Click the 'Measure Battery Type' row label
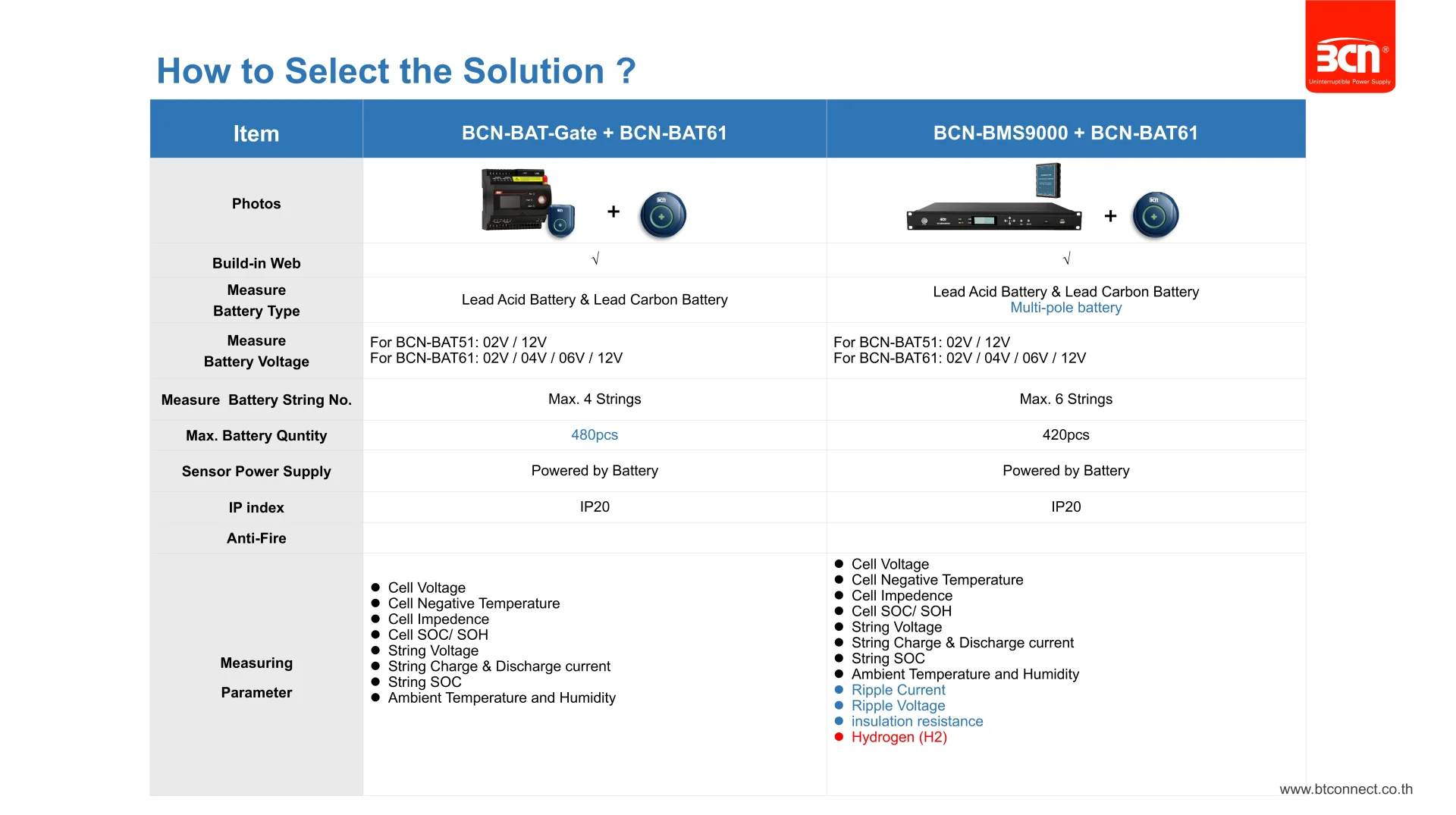This screenshot has height=815, width=1456. pos(256,300)
